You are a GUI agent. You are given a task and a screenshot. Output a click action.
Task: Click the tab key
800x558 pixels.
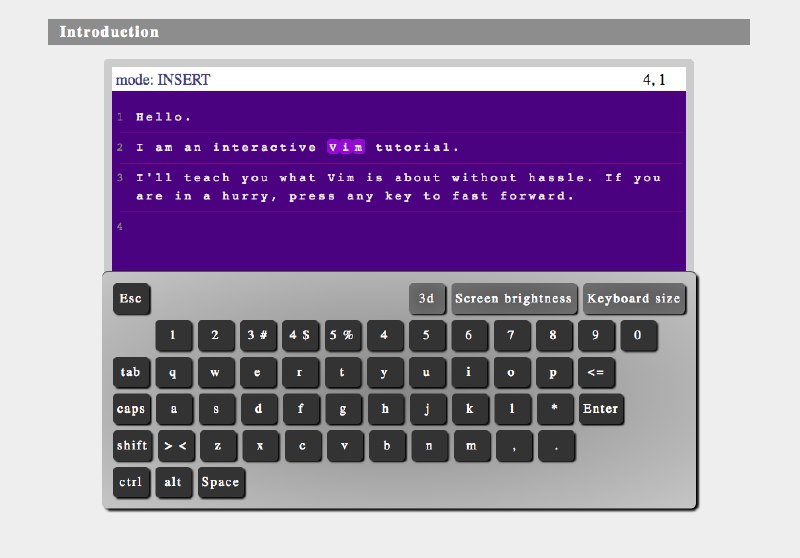(x=131, y=372)
